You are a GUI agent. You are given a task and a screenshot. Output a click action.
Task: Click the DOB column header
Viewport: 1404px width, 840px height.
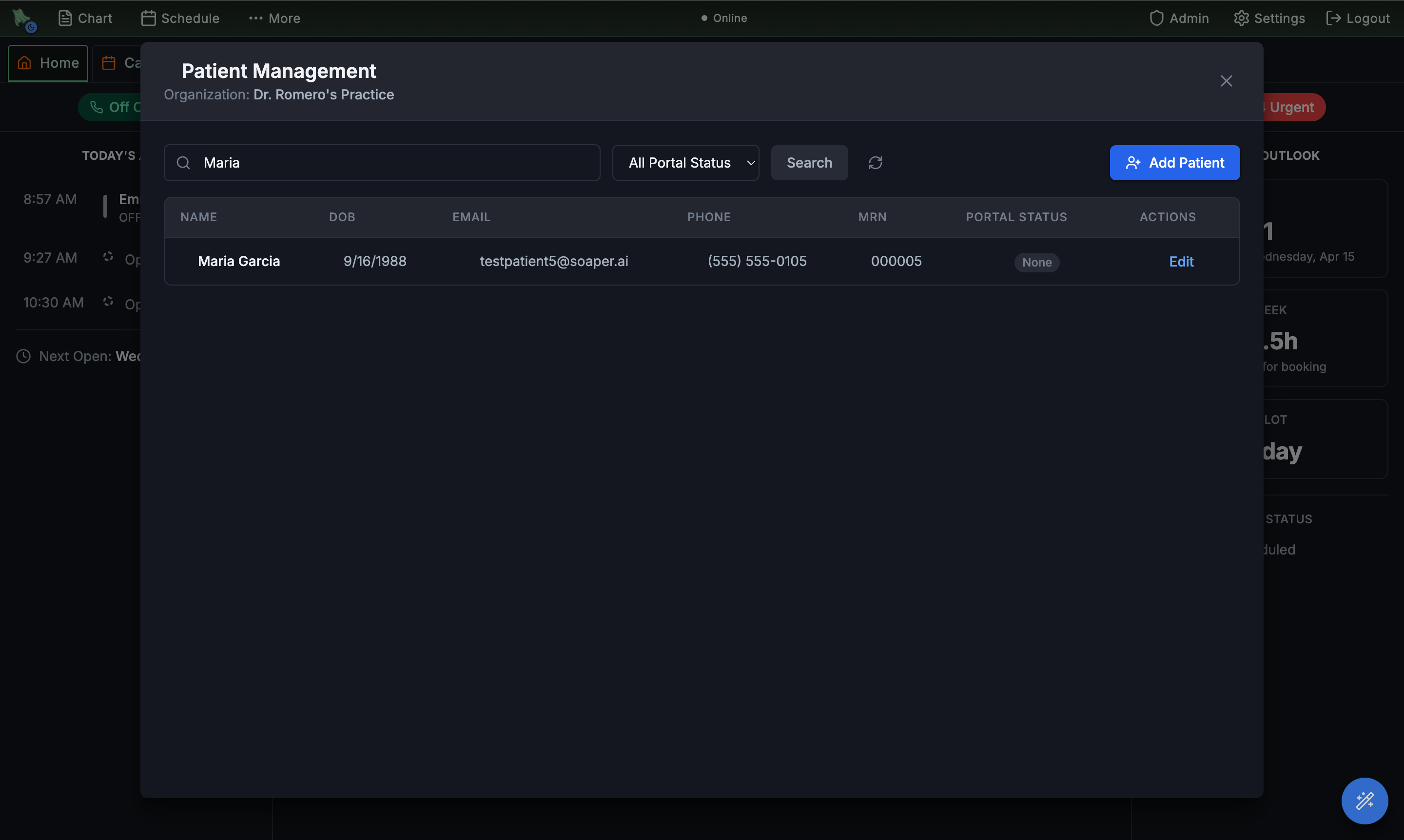[342, 217]
